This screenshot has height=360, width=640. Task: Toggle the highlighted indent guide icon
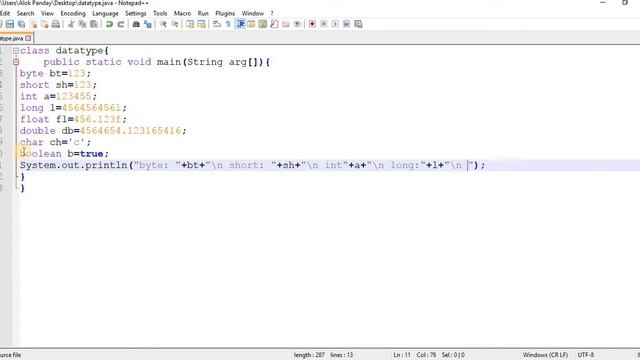(240, 24)
